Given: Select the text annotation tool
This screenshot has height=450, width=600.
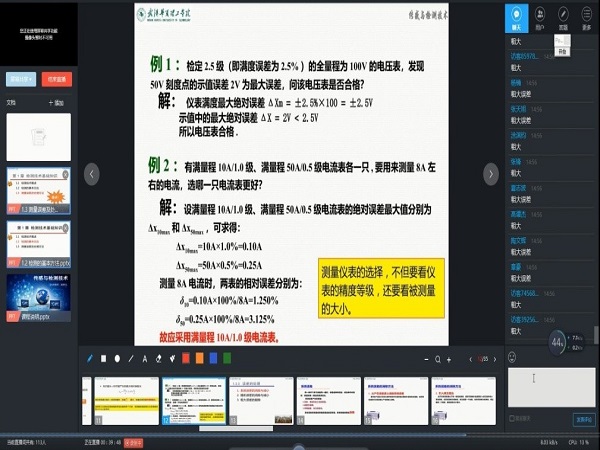Looking at the screenshot, I should 145,358.
